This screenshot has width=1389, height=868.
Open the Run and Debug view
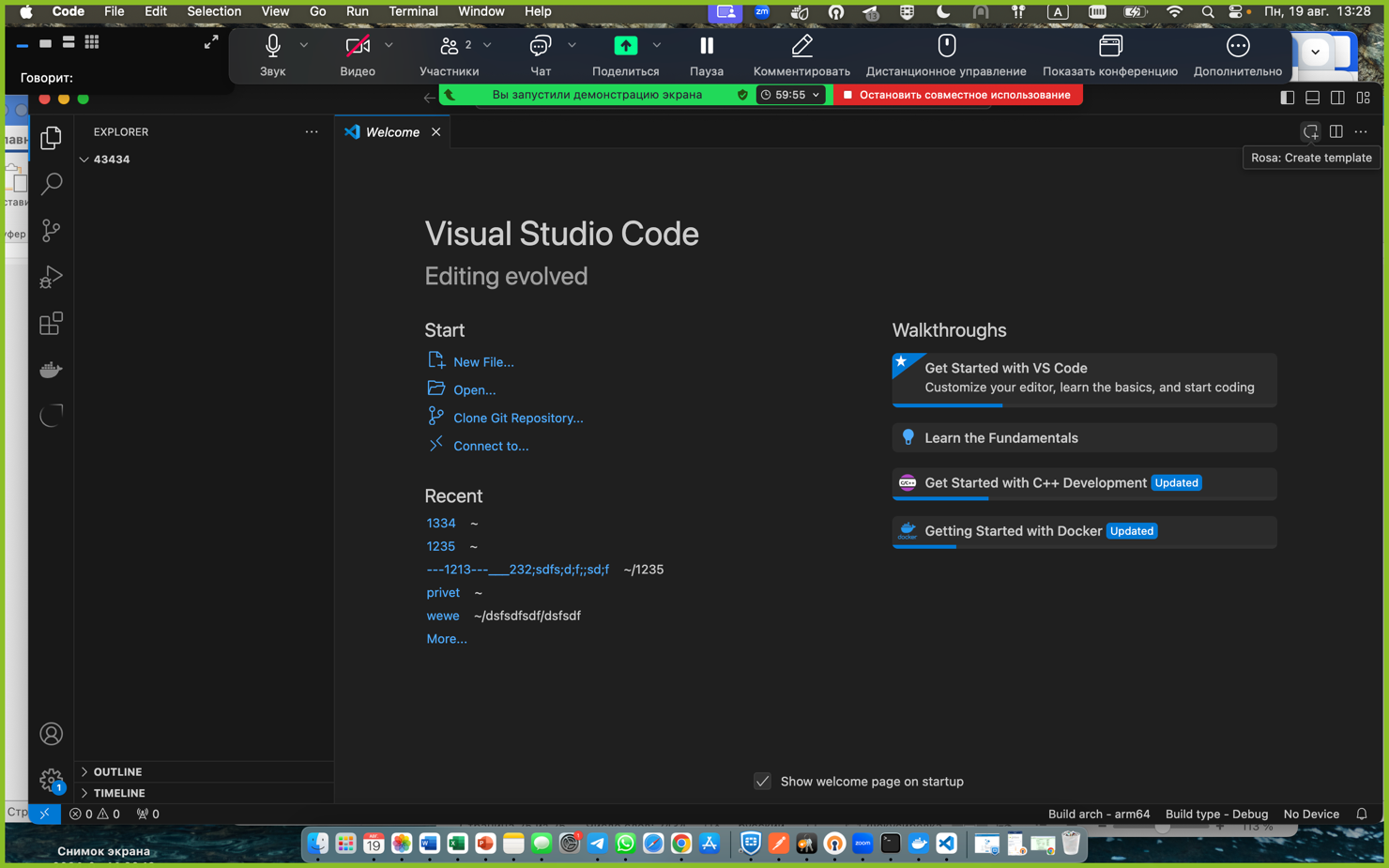coord(52,277)
